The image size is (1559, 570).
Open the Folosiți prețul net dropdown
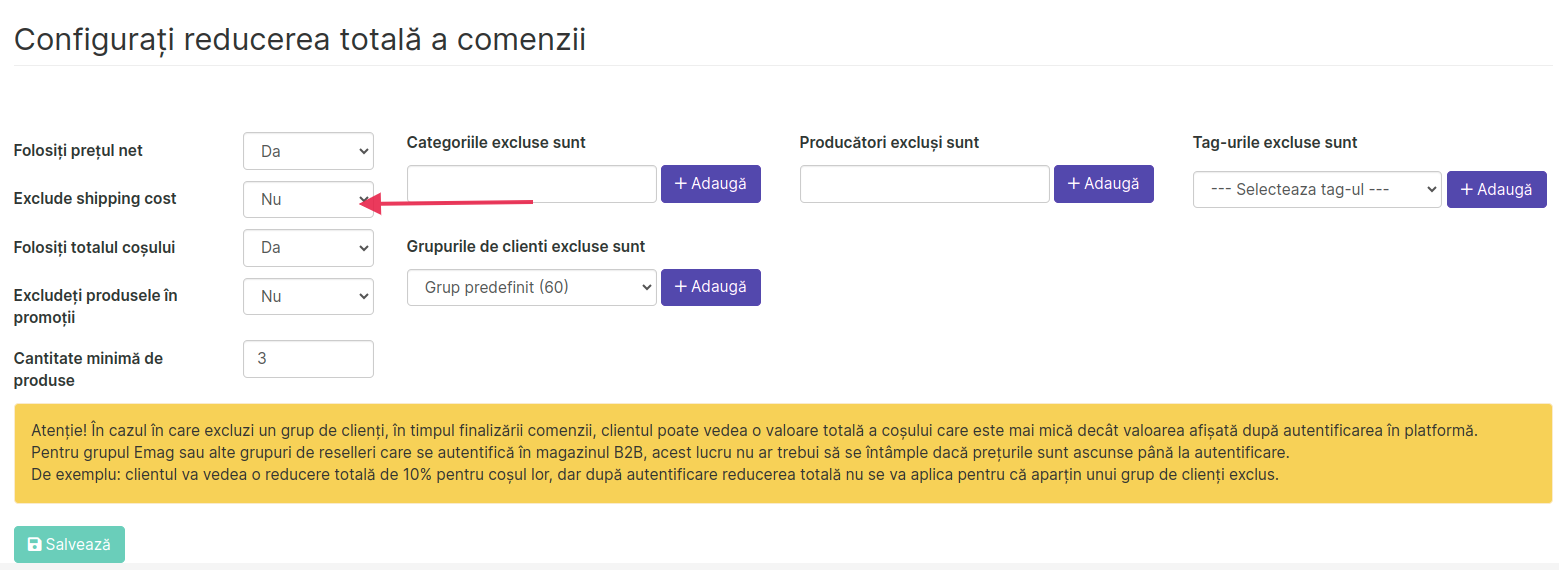click(x=308, y=151)
